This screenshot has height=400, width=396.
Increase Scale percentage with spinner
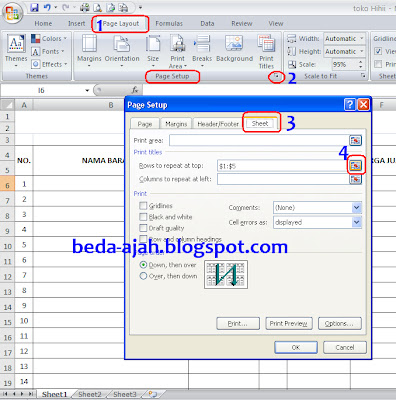pyautogui.click(x=361, y=62)
